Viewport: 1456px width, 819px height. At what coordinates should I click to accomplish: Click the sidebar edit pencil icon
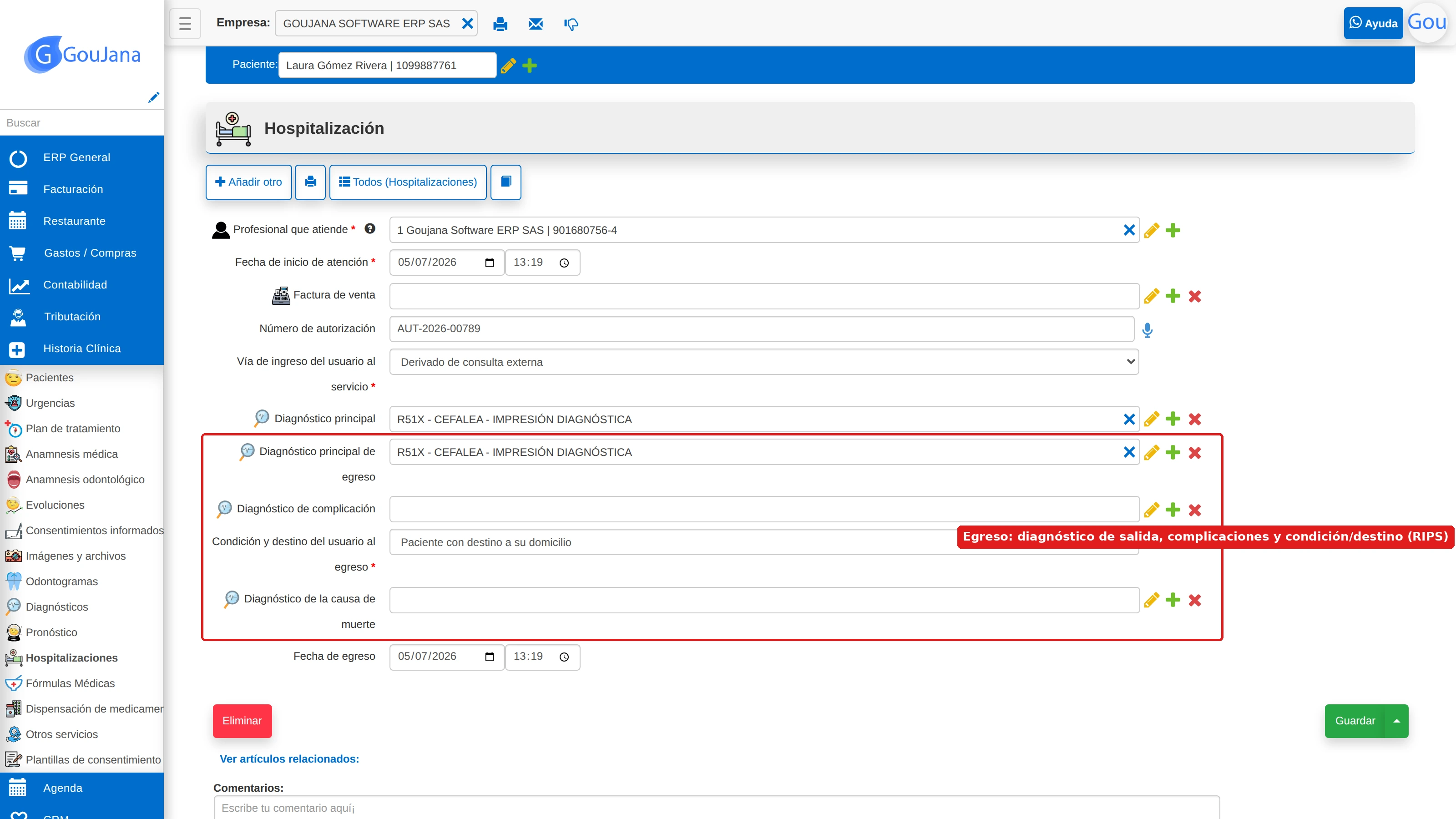click(x=153, y=97)
